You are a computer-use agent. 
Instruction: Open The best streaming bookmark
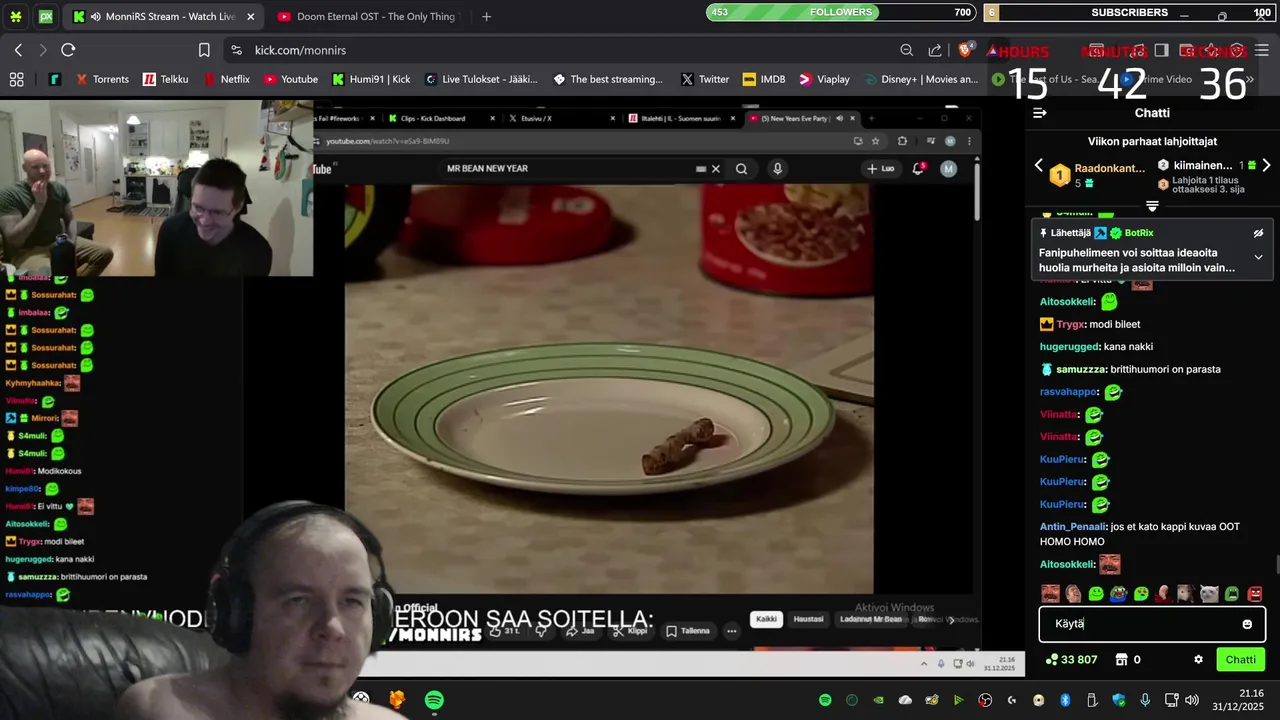608,79
